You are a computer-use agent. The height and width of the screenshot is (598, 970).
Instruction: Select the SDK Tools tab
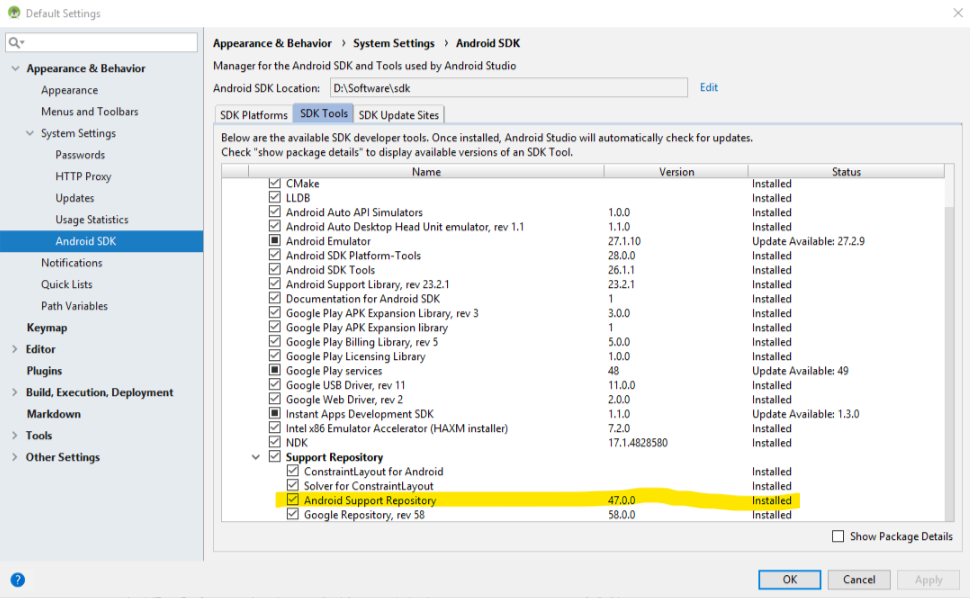point(324,114)
